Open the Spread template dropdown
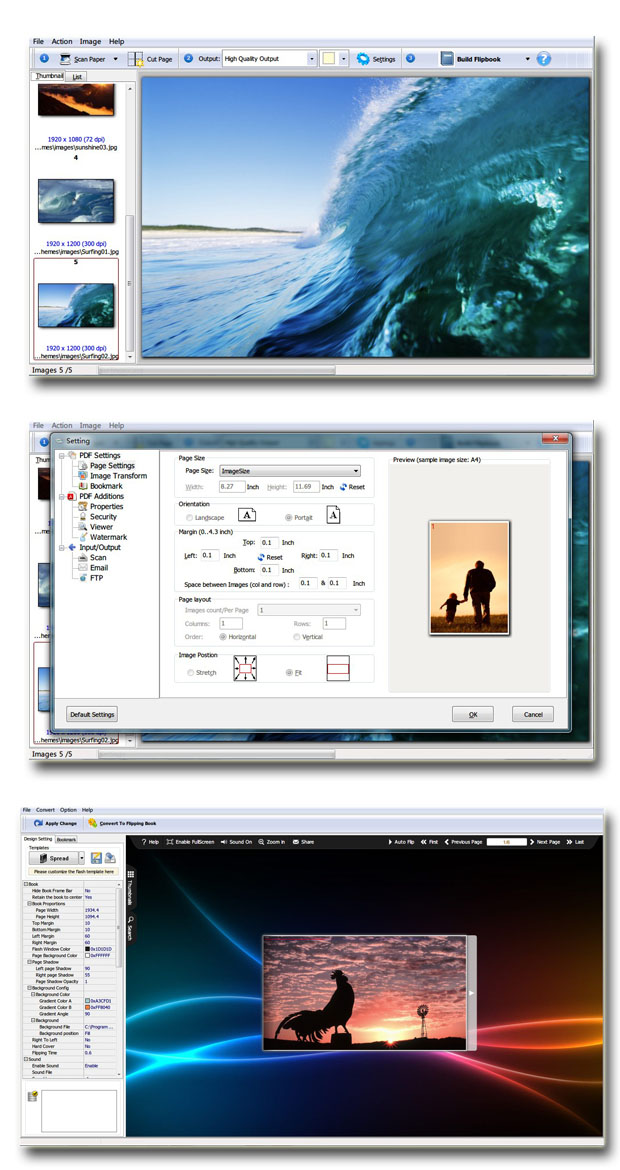 (x=82, y=858)
